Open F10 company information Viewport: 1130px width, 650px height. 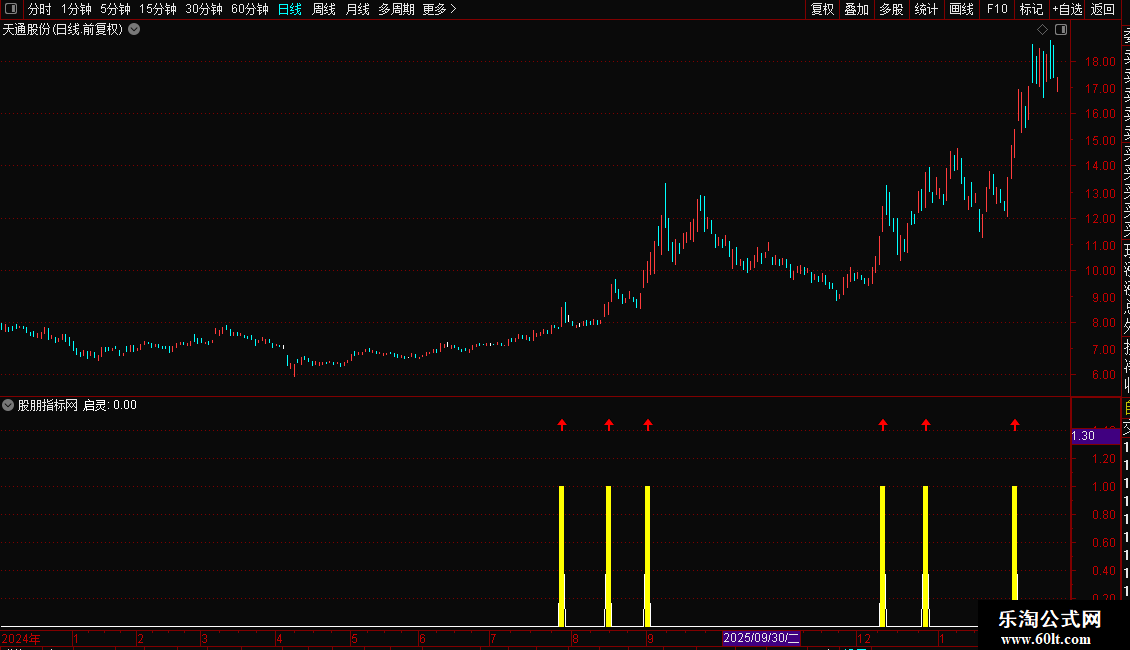[997, 9]
